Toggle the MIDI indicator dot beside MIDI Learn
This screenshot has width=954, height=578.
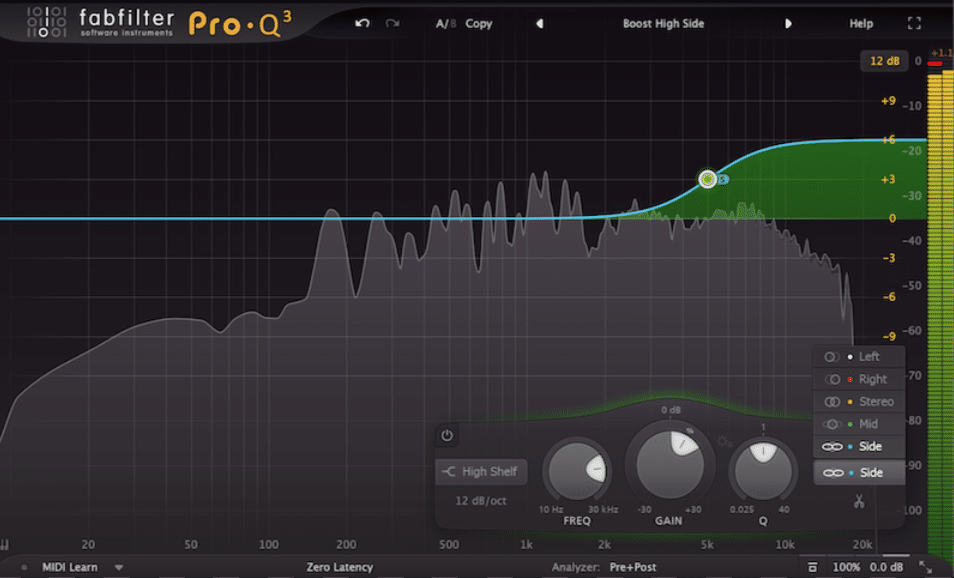click(24, 568)
